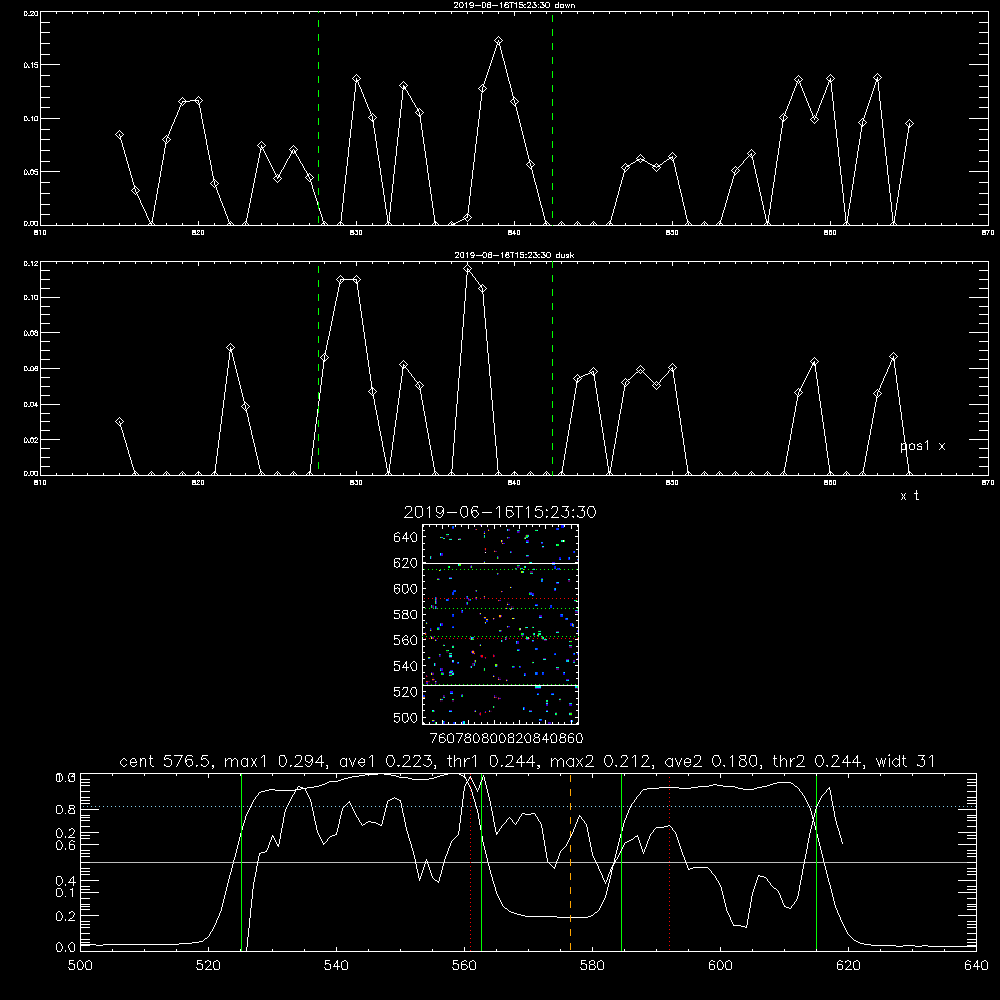
Task: Select the 'ave2 0.180' value
Action: pyautogui.click(x=711, y=761)
